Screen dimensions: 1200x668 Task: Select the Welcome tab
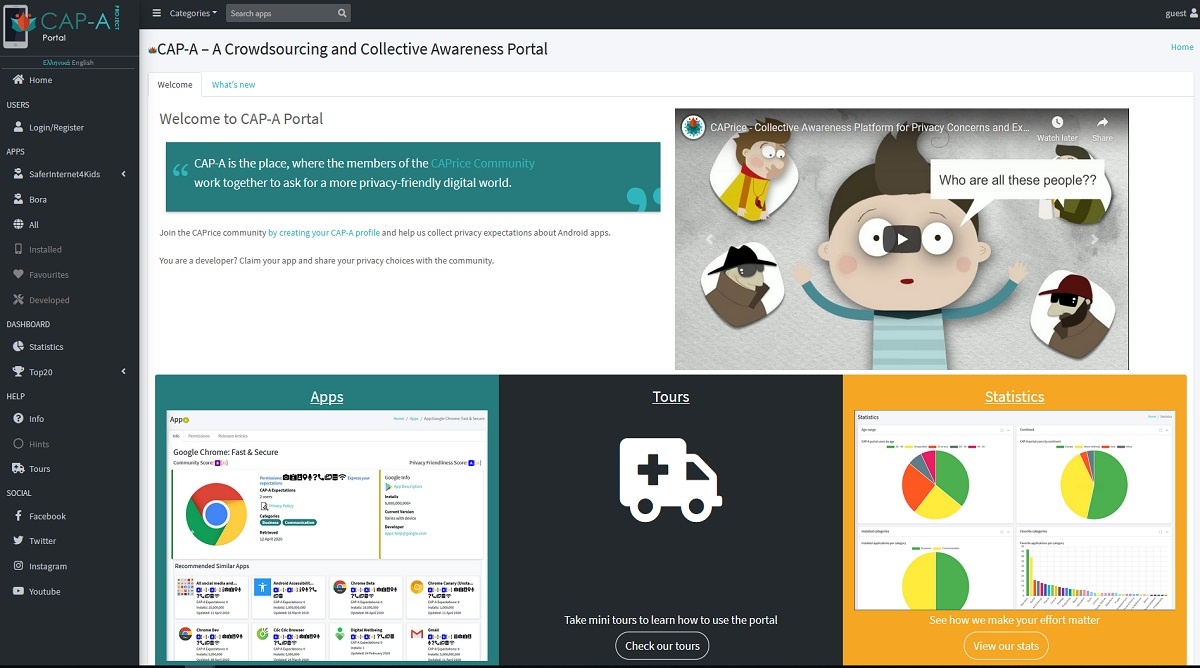175,85
